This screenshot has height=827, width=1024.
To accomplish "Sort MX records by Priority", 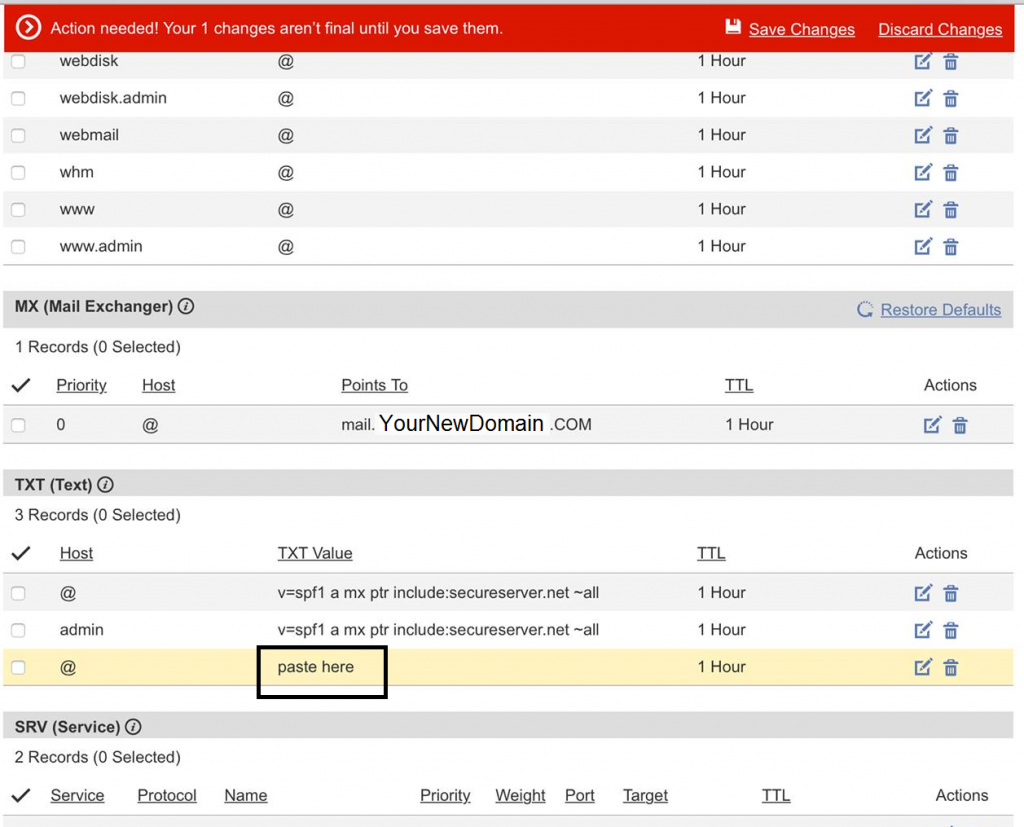I will click(x=82, y=385).
